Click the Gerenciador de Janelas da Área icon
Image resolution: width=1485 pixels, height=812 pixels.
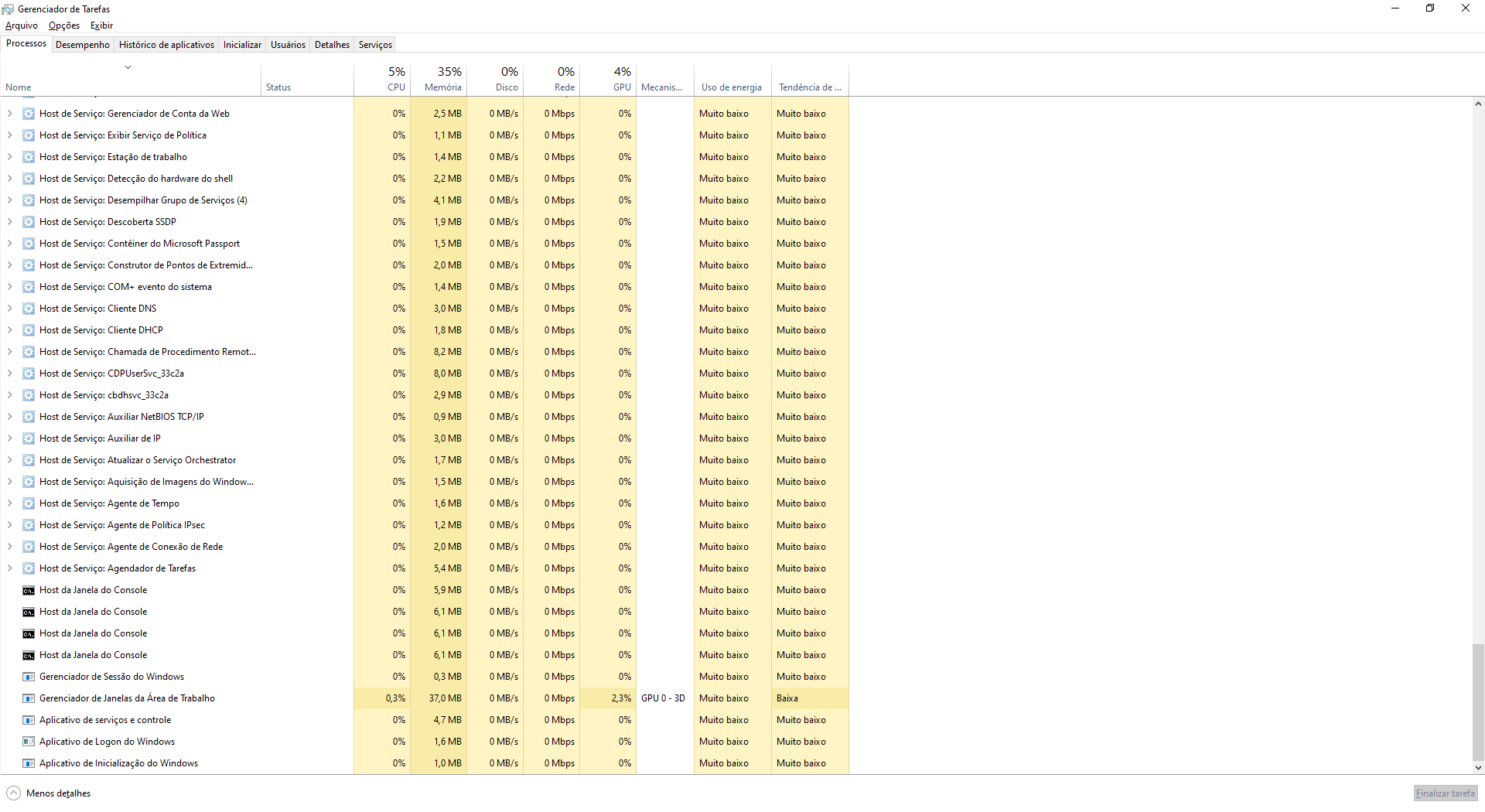pos(29,698)
